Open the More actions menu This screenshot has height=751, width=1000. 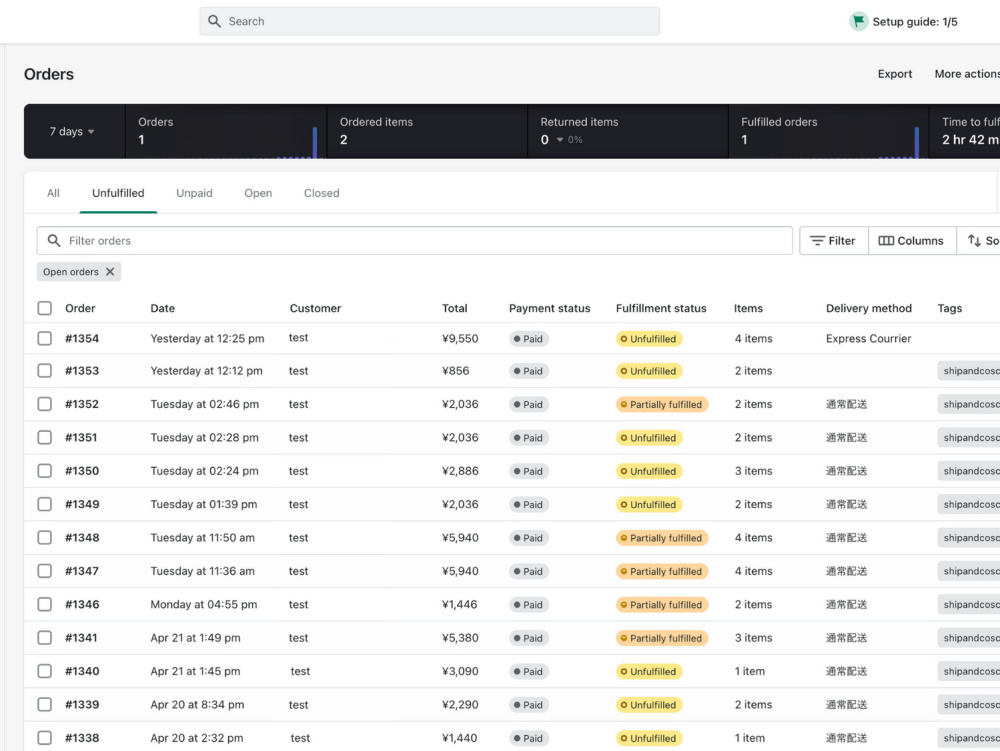(x=967, y=74)
